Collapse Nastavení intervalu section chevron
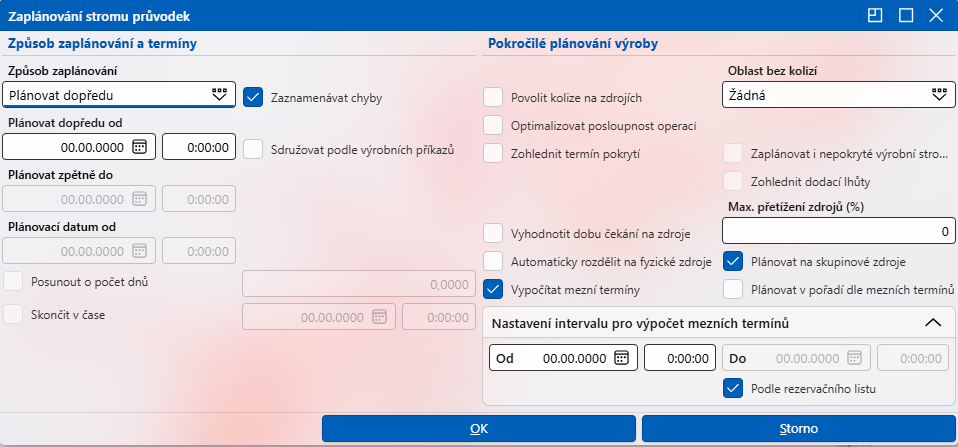This screenshot has width=958, height=447. [933, 323]
